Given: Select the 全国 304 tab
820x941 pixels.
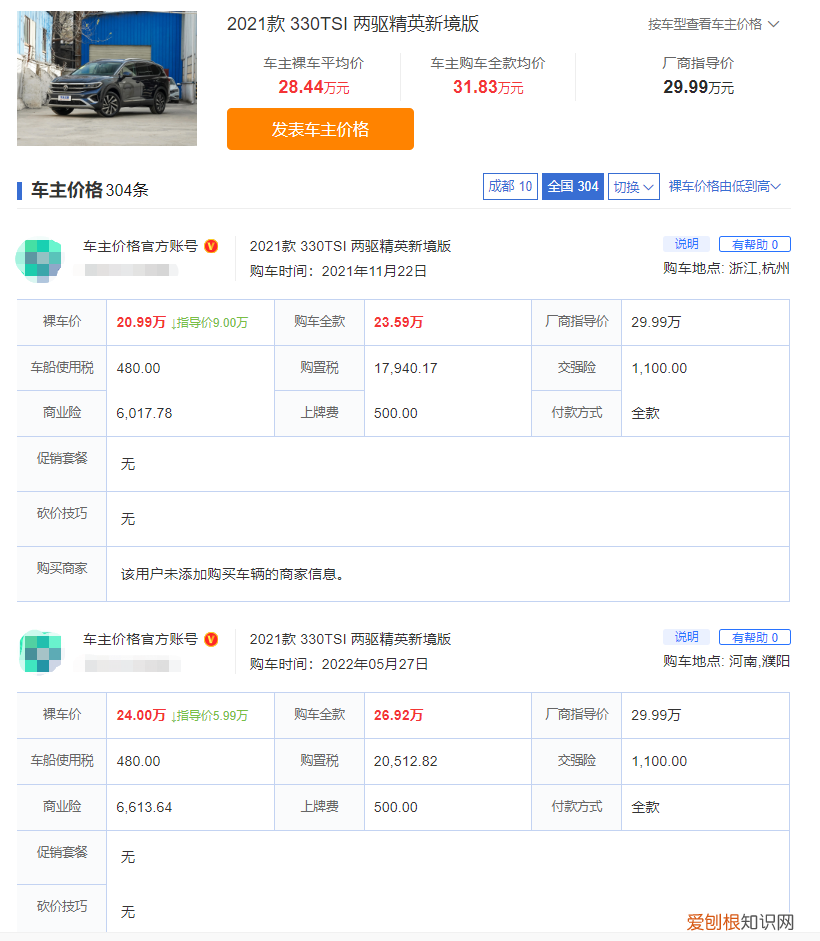Looking at the screenshot, I should click(x=572, y=186).
